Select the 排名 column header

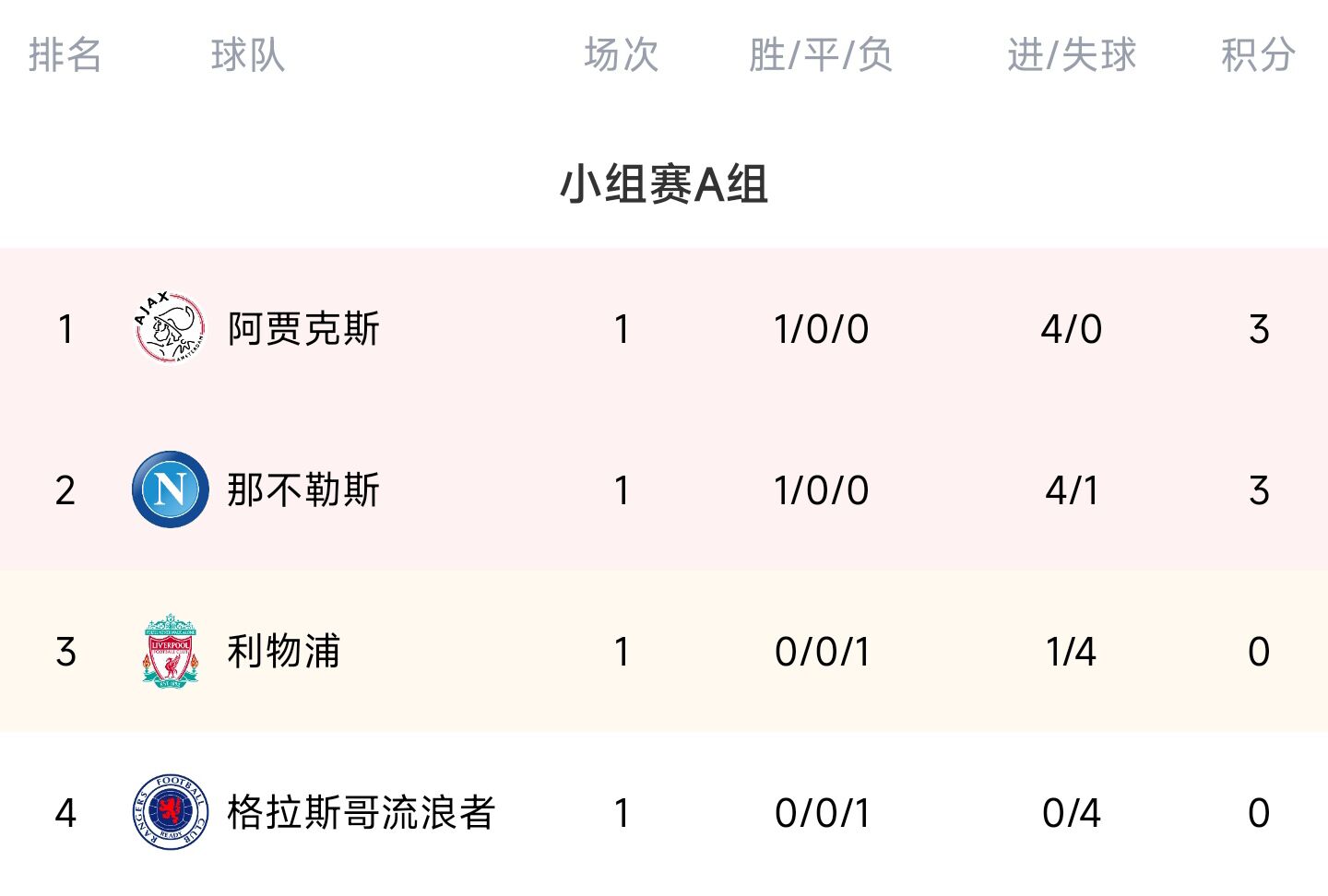[65, 54]
